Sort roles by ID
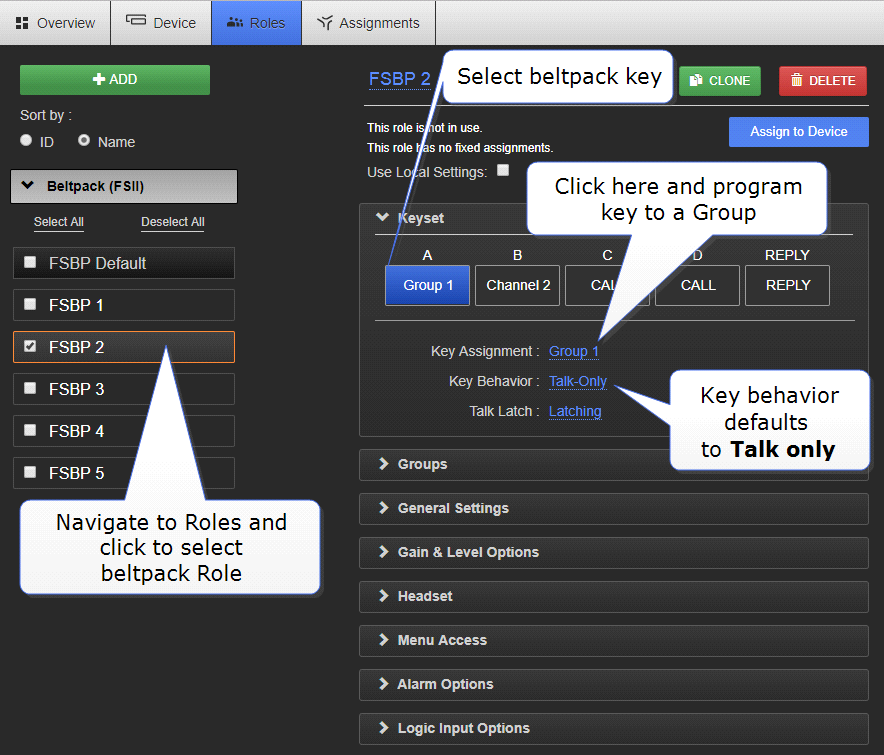Image resolution: width=884 pixels, height=755 pixels. pos(27,141)
